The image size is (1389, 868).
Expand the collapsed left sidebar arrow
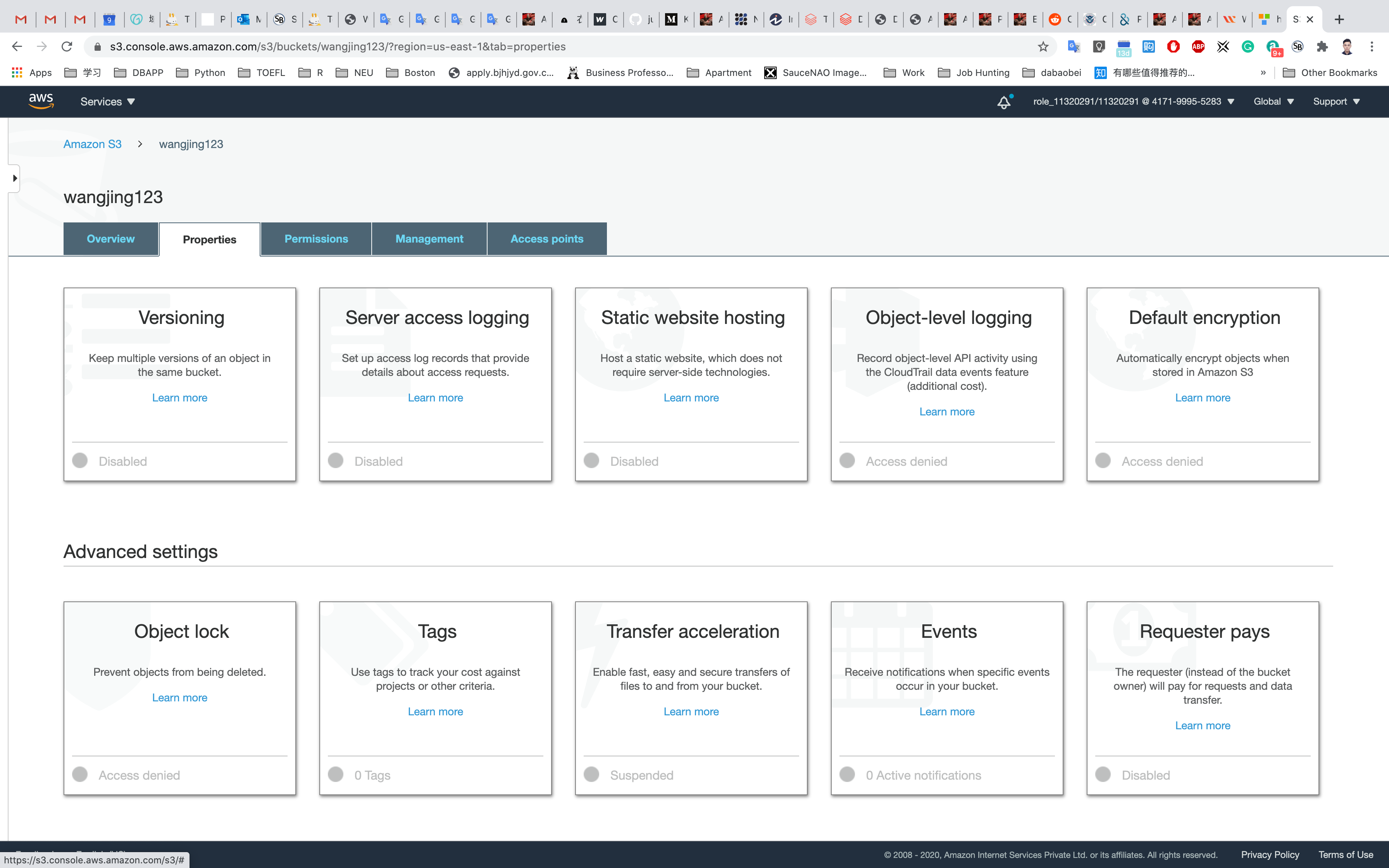pos(14,178)
